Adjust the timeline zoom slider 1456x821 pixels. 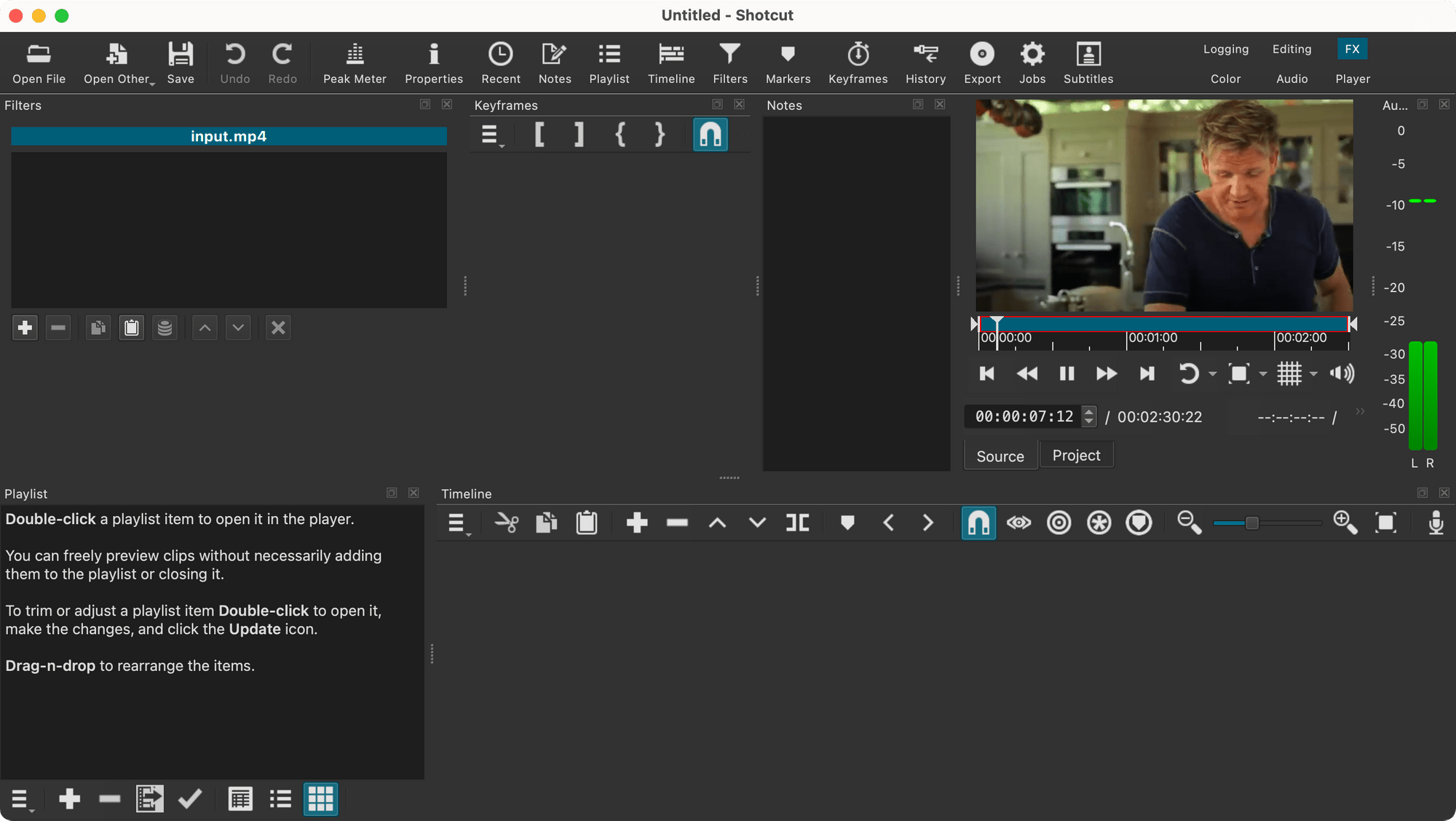pos(1251,523)
